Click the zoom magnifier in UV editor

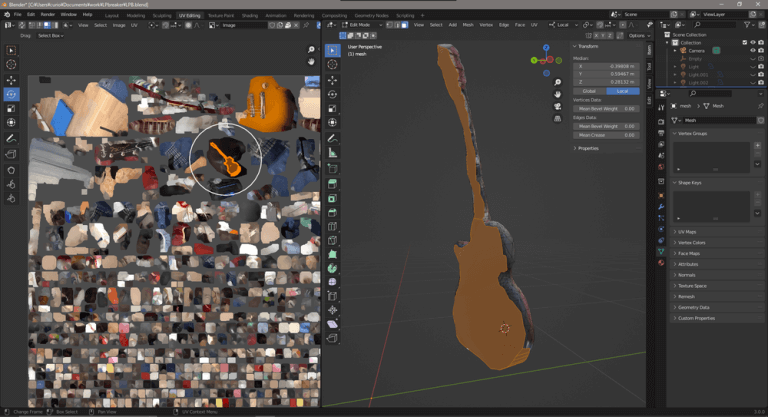click(x=311, y=49)
